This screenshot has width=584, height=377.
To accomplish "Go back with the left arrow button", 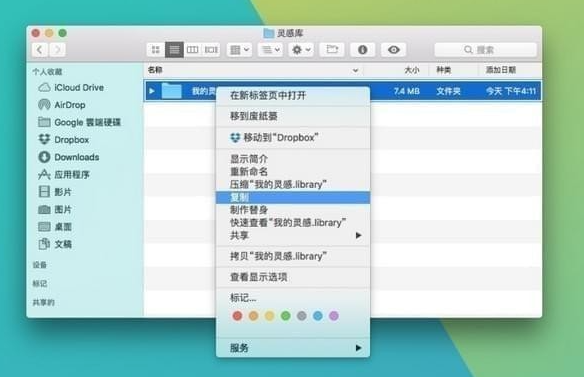I will pos(40,50).
